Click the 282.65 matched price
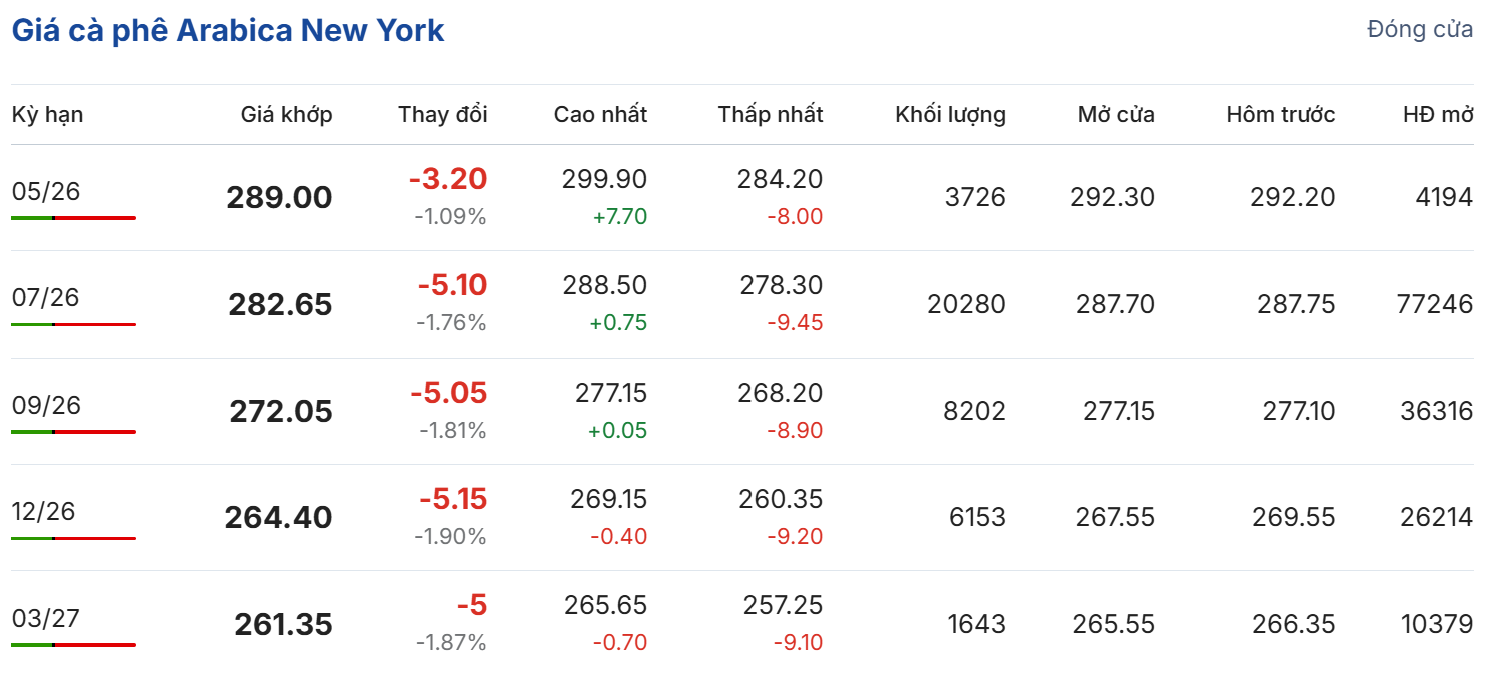1496x676 pixels. click(279, 304)
